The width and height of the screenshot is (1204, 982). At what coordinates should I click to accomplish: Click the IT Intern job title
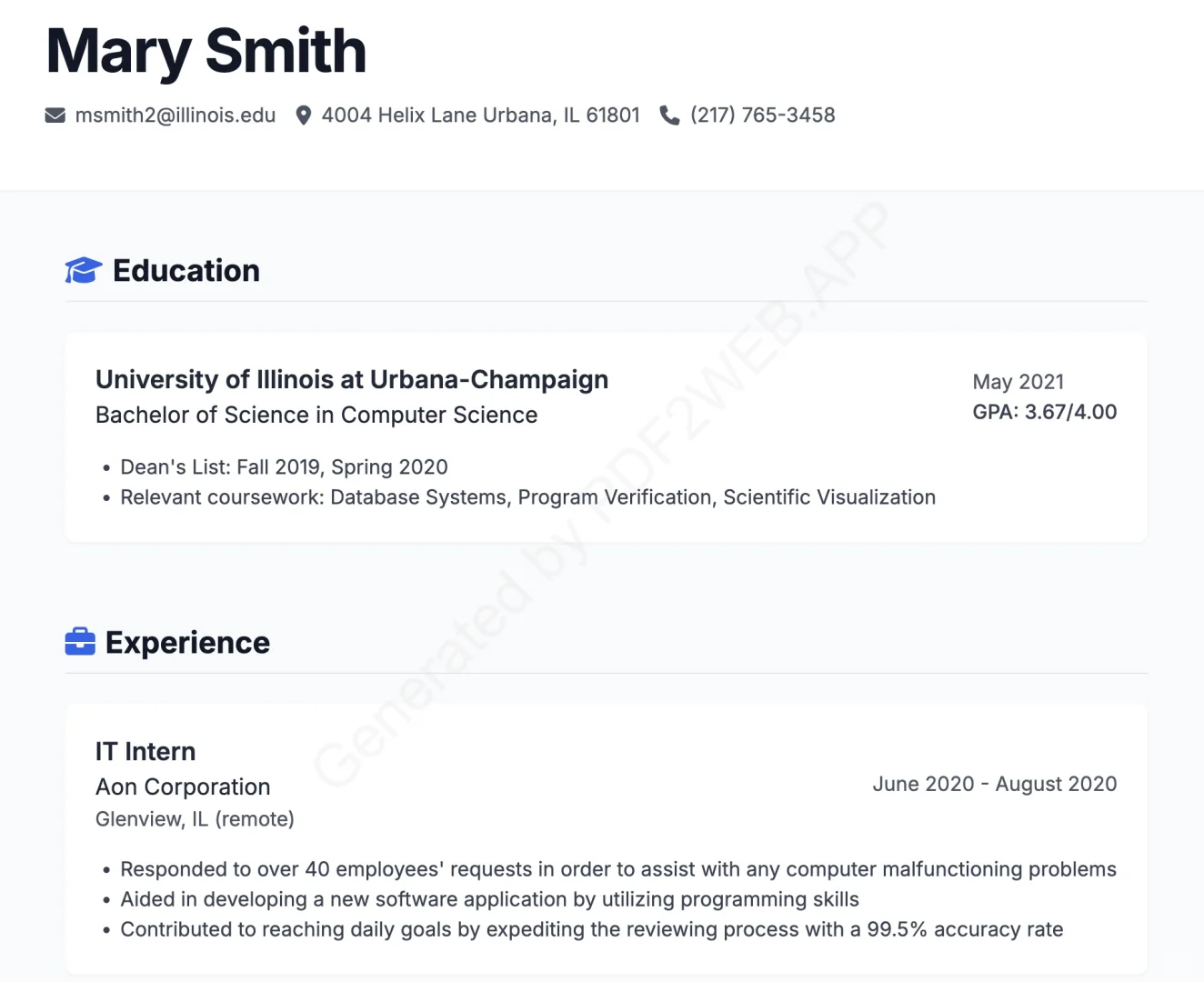pos(145,751)
